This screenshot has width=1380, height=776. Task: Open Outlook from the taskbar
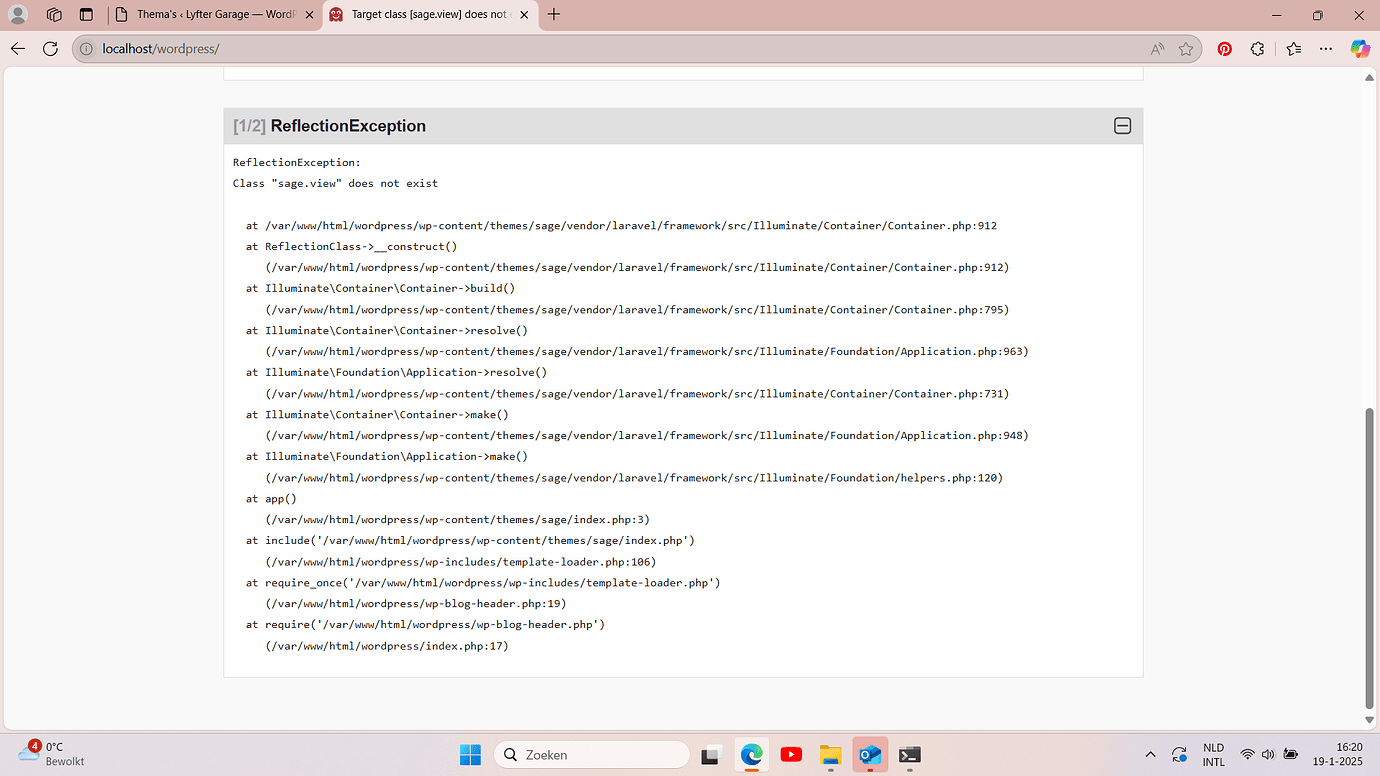pyautogui.click(x=870, y=754)
